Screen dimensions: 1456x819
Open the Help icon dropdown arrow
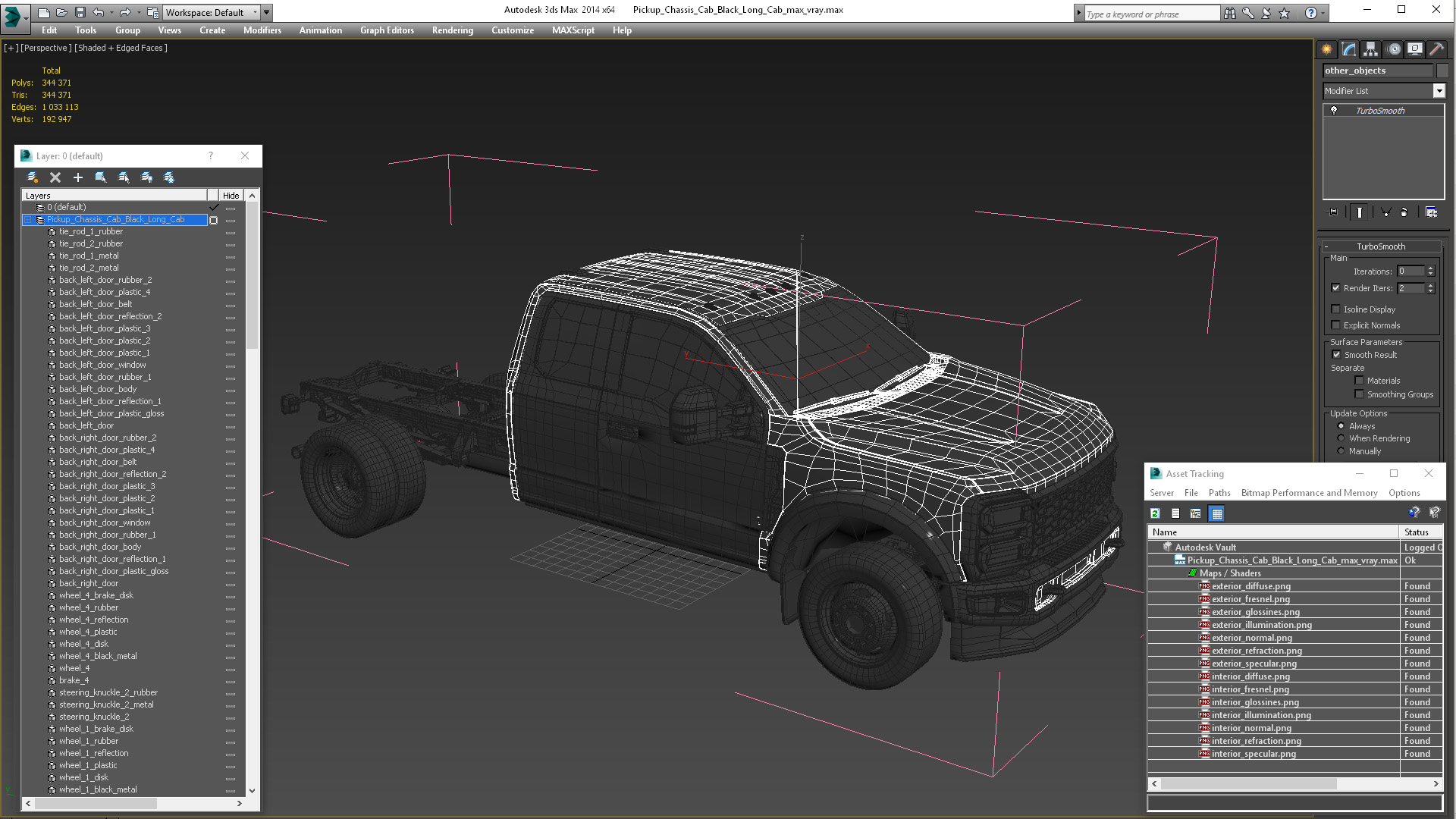point(1323,13)
